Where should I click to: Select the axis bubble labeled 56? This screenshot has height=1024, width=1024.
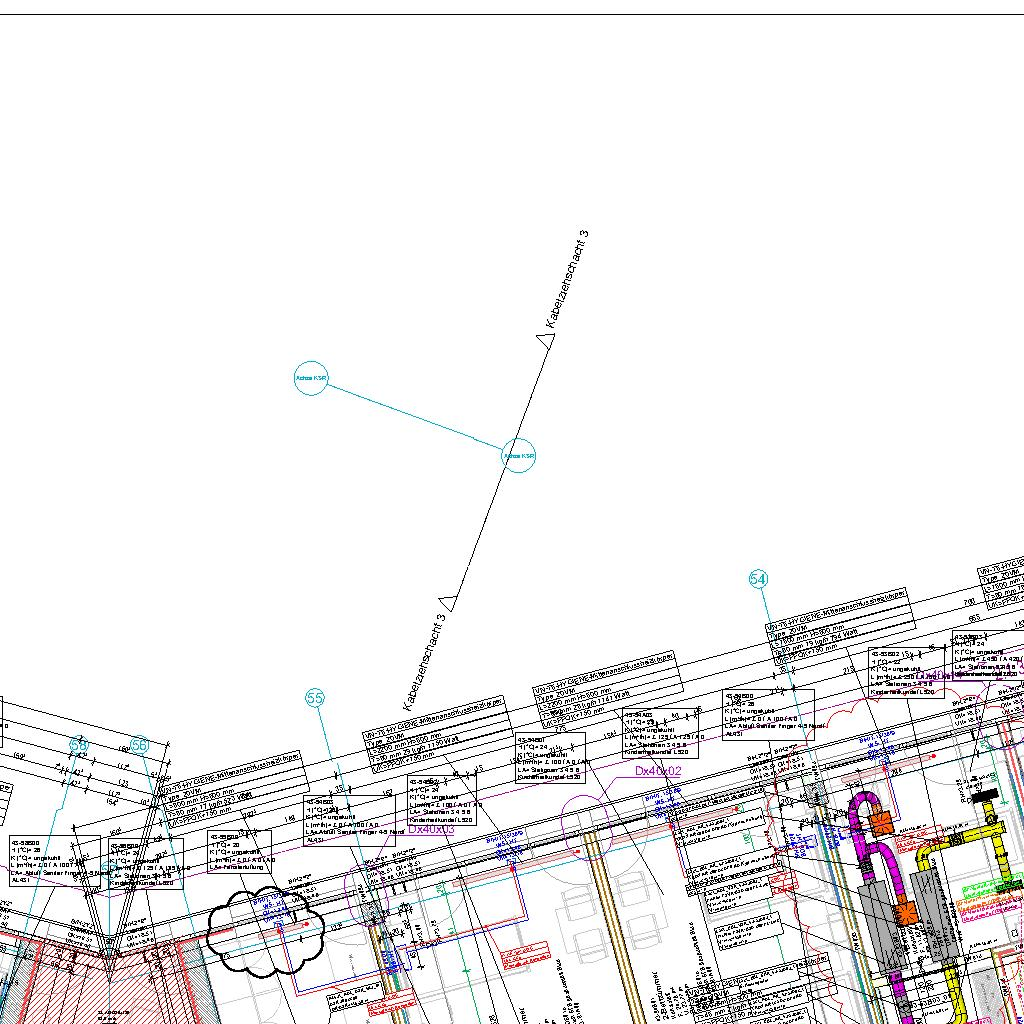139,744
